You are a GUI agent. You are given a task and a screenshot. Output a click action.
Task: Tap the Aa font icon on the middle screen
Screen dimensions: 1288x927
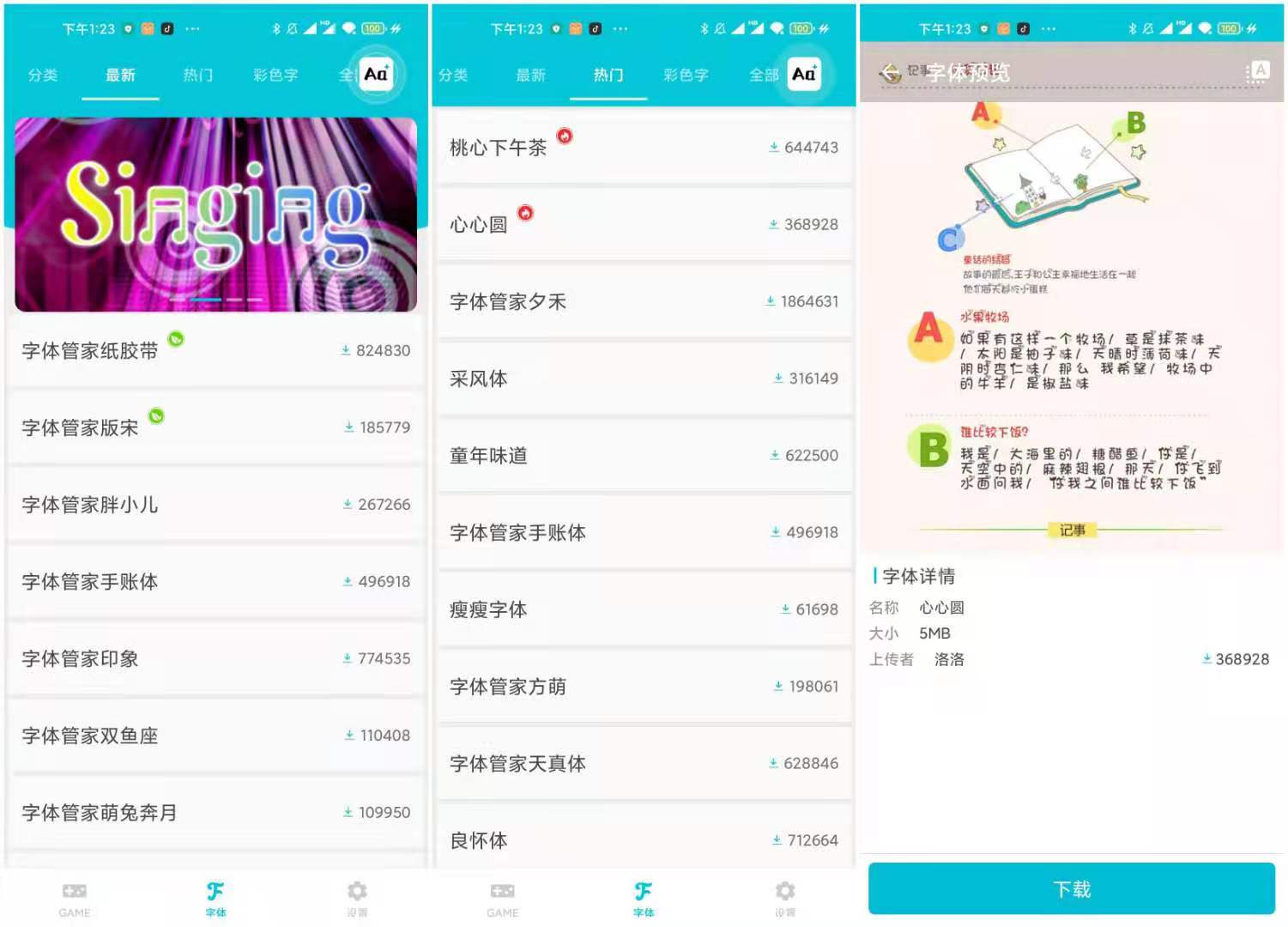pos(803,74)
